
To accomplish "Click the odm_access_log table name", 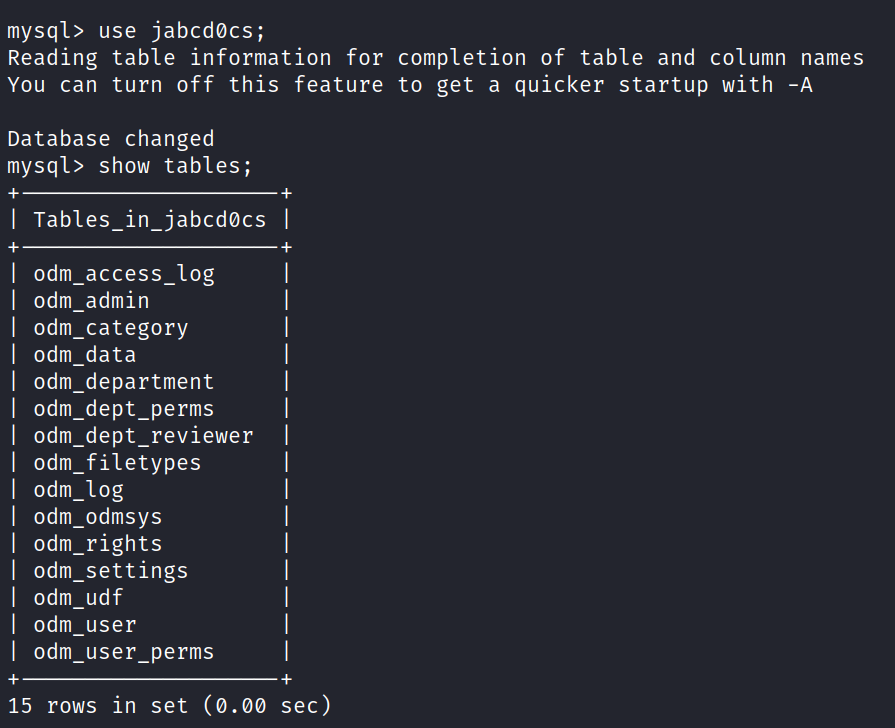I will click(x=124, y=274).
